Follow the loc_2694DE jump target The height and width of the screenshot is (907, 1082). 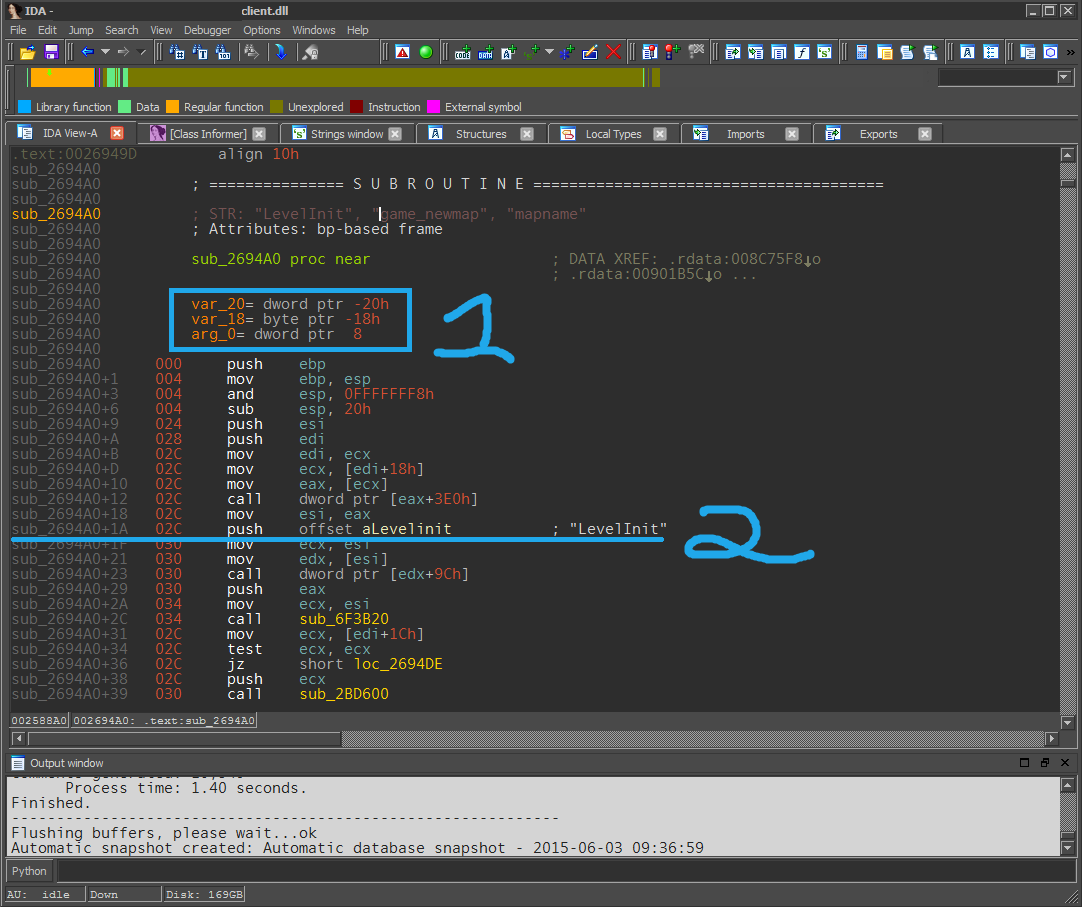point(398,664)
